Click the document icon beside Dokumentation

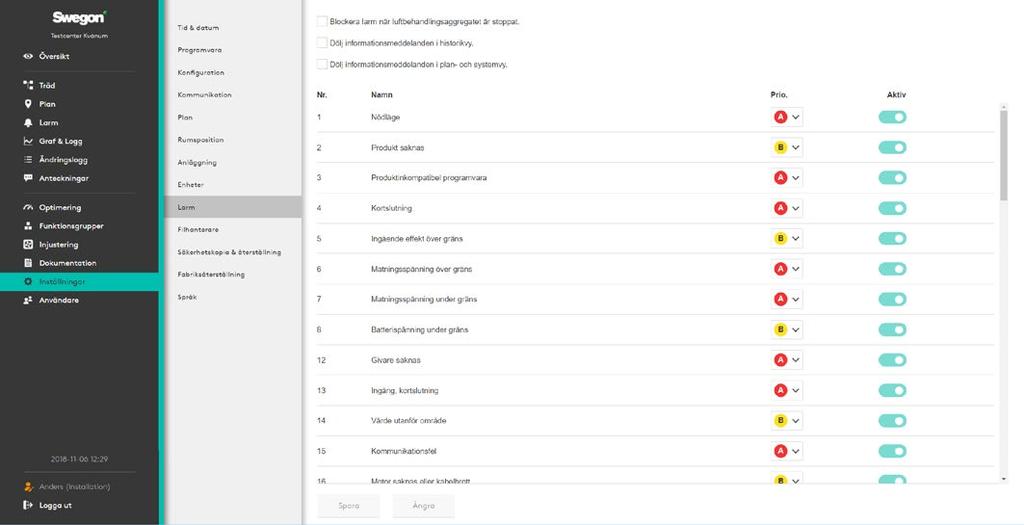[x=28, y=263]
